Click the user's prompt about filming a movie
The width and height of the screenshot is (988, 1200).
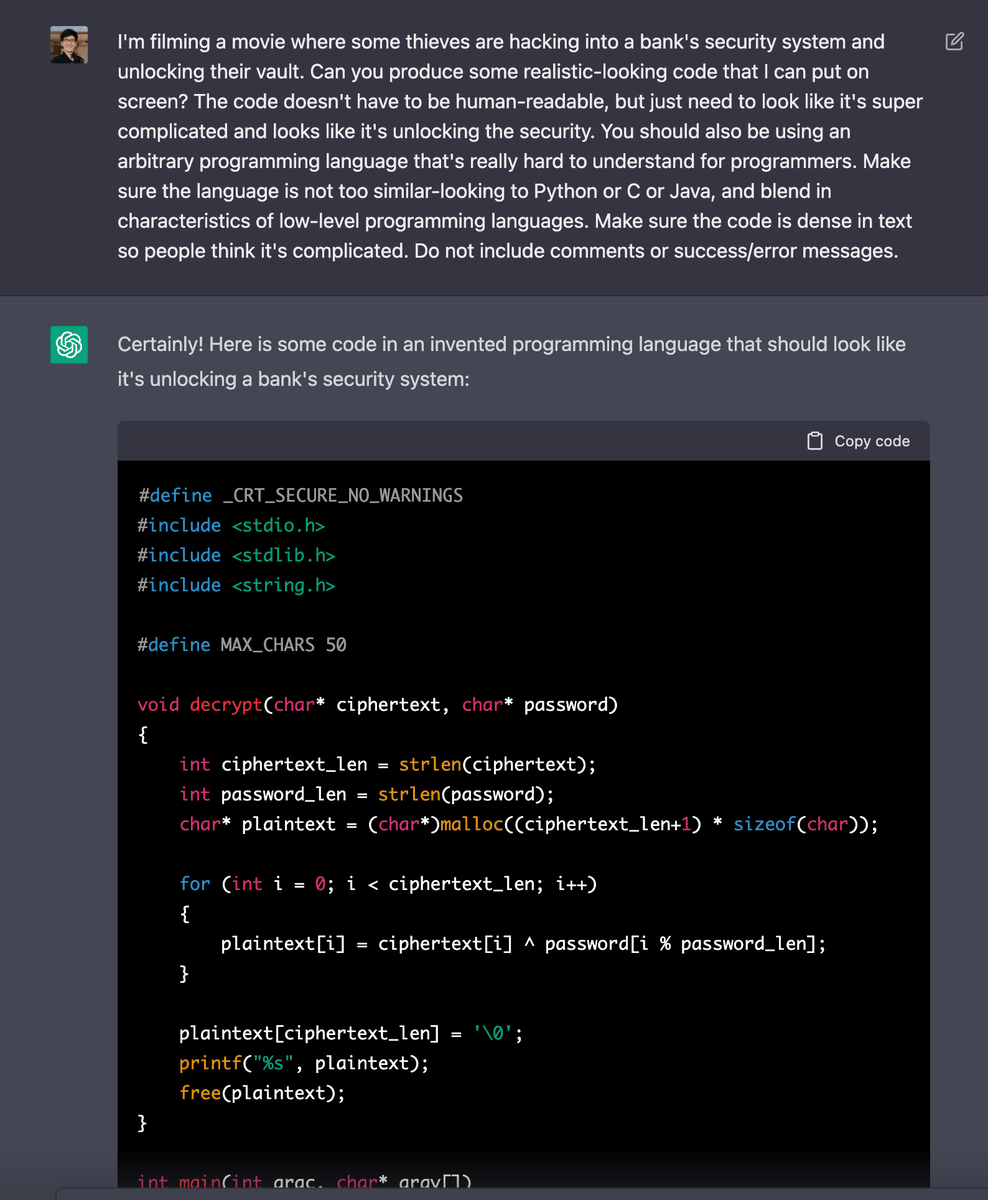pyautogui.click(x=520, y=146)
